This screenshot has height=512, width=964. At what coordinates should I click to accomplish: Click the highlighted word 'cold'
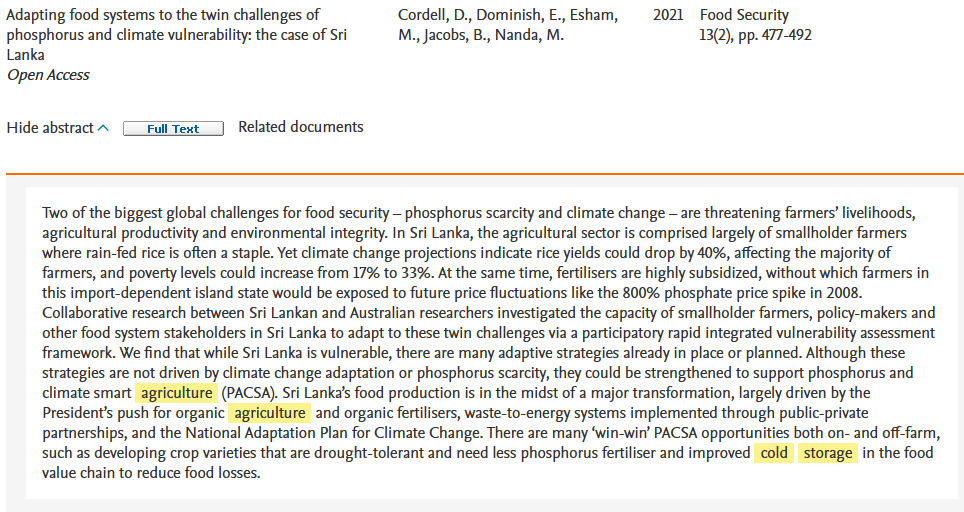(x=773, y=453)
